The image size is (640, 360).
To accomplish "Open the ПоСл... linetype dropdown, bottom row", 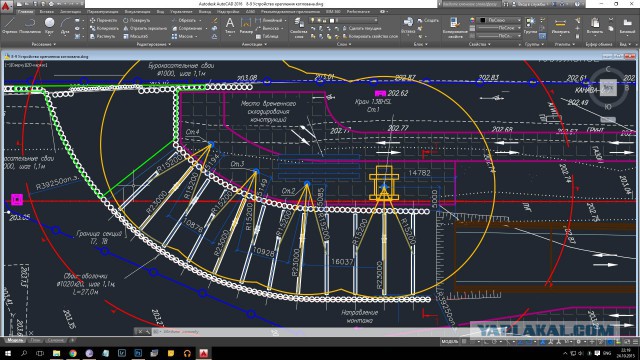I will pyautogui.click(x=500, y=36).
